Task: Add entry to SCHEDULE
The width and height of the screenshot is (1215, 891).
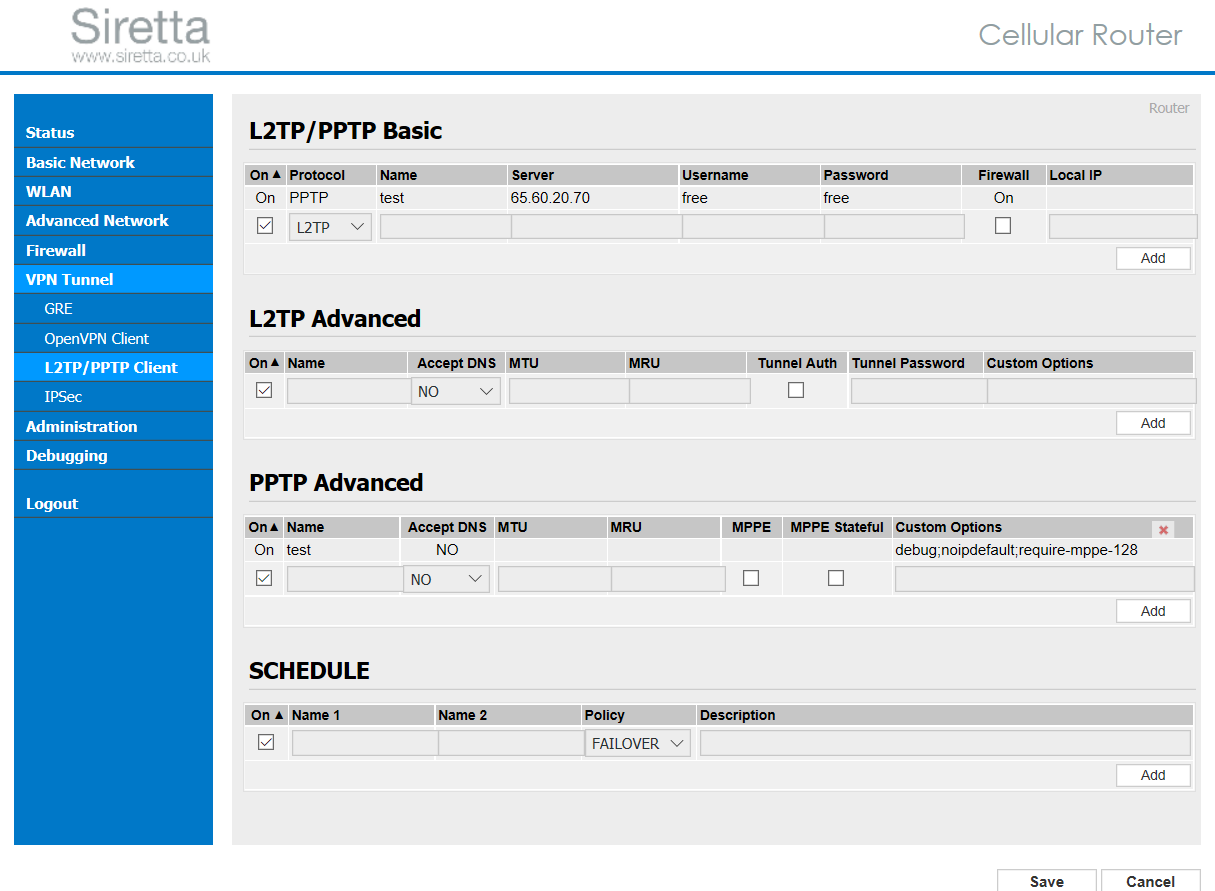Action: (x=1153, y=775)
